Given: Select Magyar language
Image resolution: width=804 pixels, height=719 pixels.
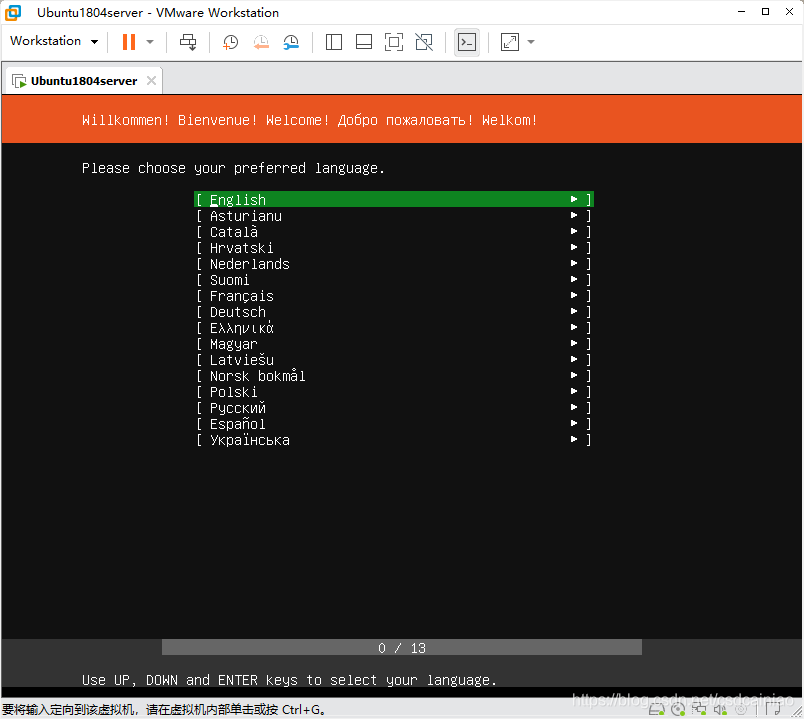Looking at the screenshot, I should 394,344.
